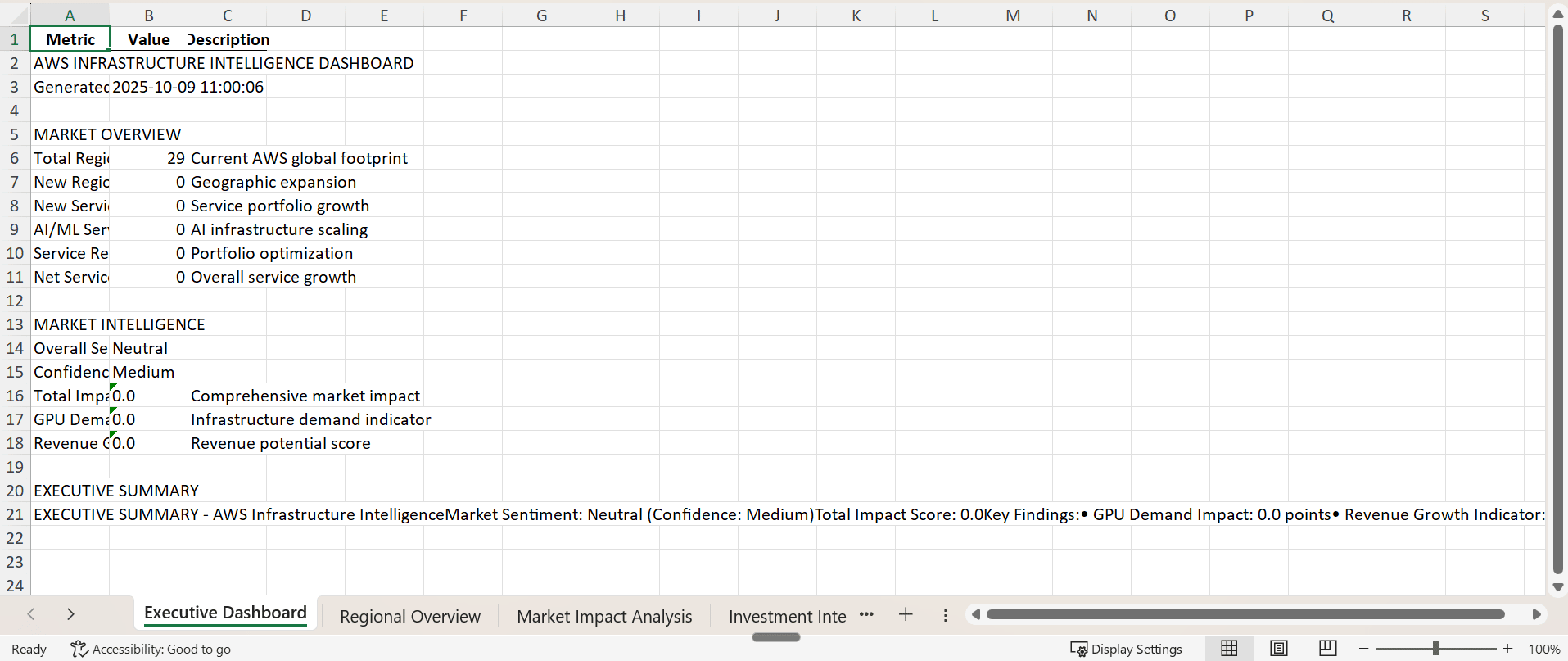The height and width of the screenshot is (661, 1568).
Task: Select column M header
Action: (x=1014, y=16)
